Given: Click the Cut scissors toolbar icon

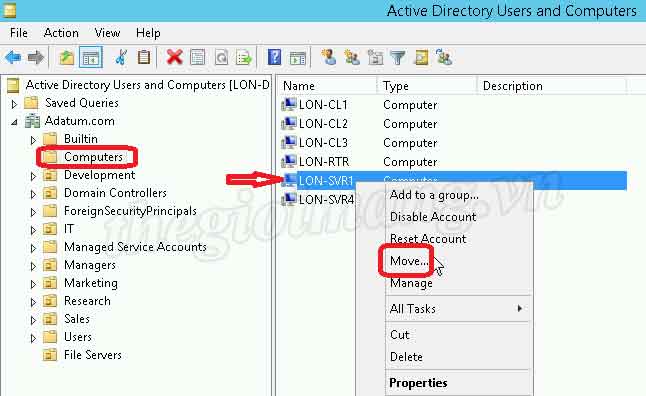Looking at the screenshot, I should [x=120, y=57].
